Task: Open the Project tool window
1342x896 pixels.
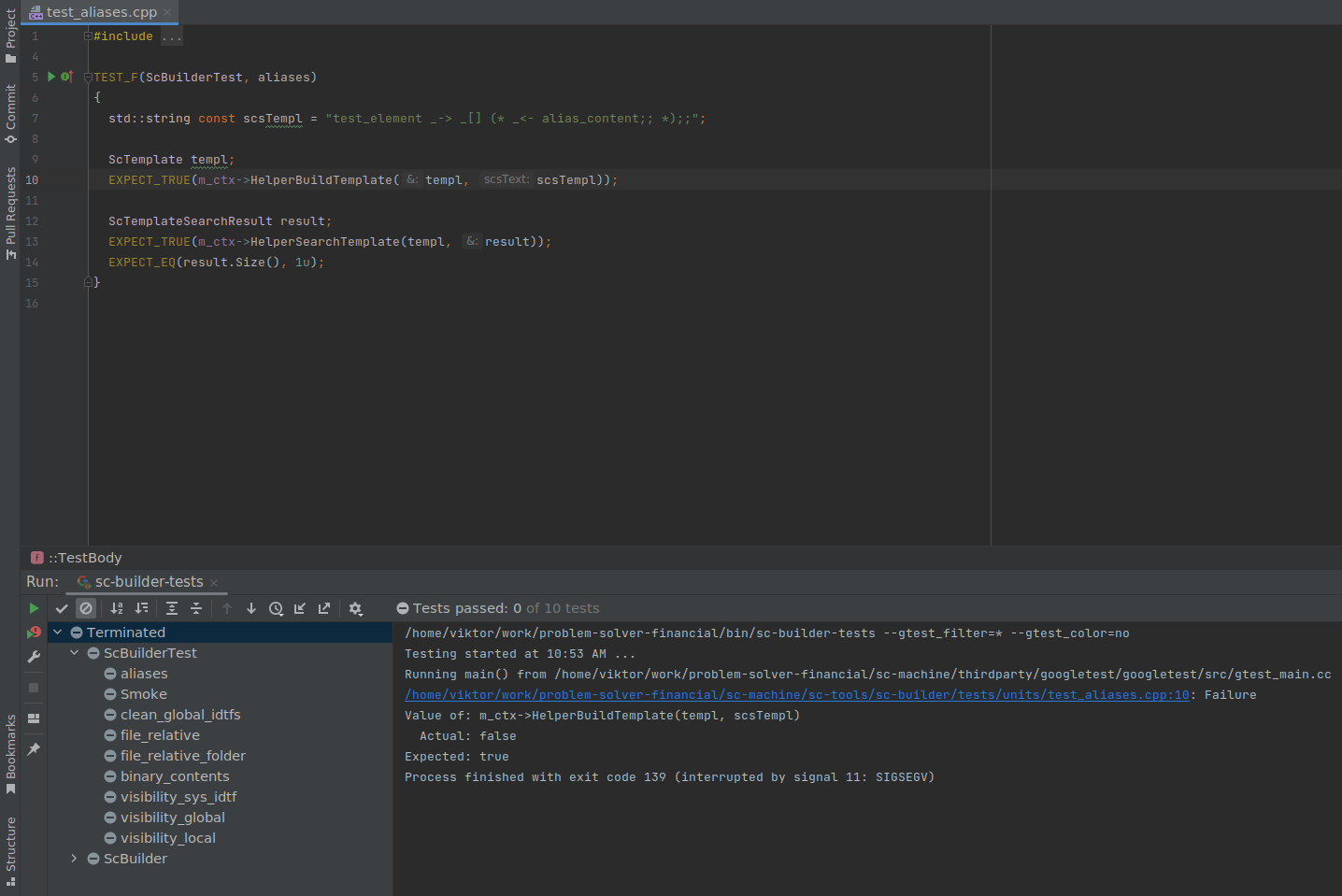Action: click(10, 36)
